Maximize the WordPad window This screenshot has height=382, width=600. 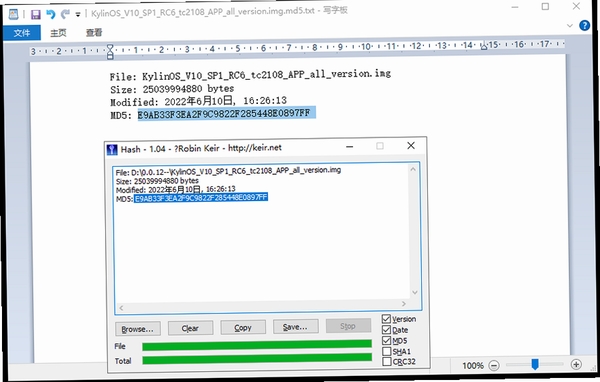(545, 7)
